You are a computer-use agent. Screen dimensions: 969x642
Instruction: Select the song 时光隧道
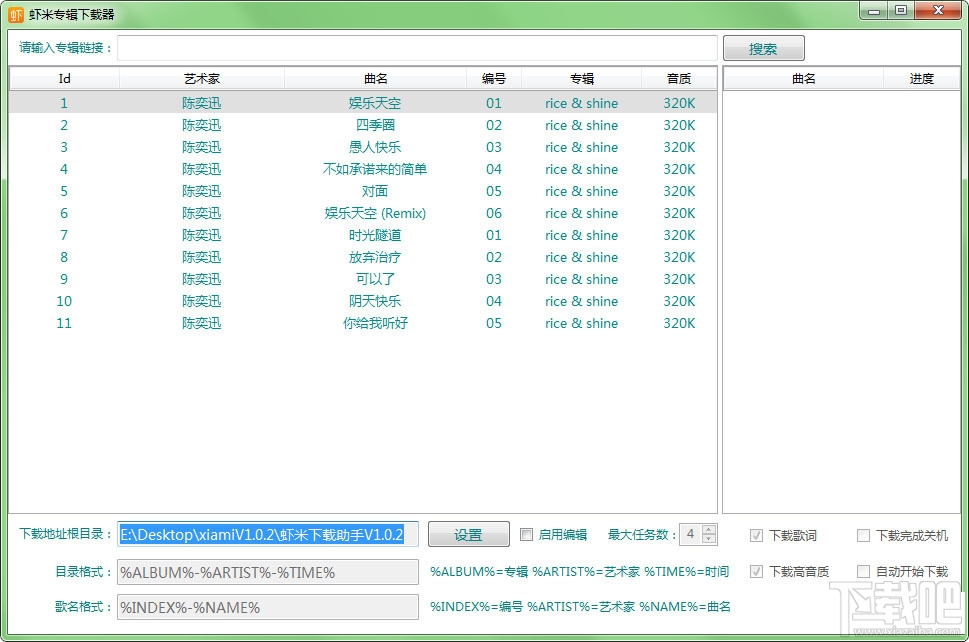click(x=375, y=235)
